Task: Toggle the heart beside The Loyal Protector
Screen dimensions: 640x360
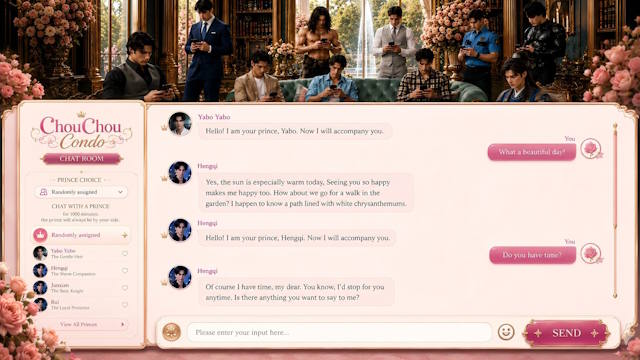Action: click(125, 304)
